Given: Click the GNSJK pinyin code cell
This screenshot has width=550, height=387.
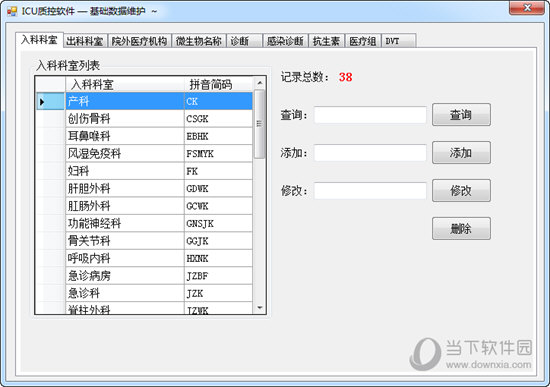Looking at the screenshot, I should pos(218,223).
